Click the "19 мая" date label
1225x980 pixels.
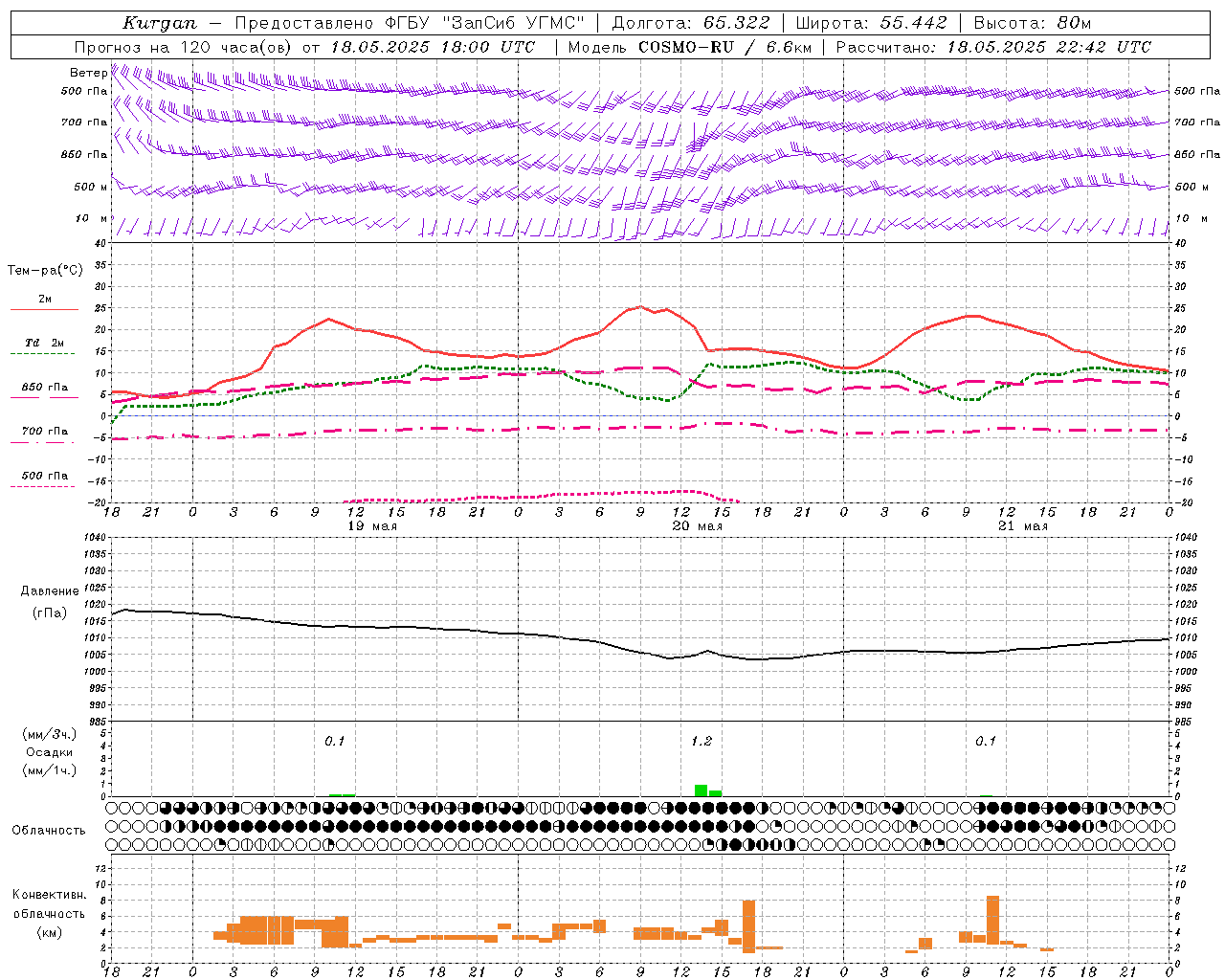click(x=371, y=526)
